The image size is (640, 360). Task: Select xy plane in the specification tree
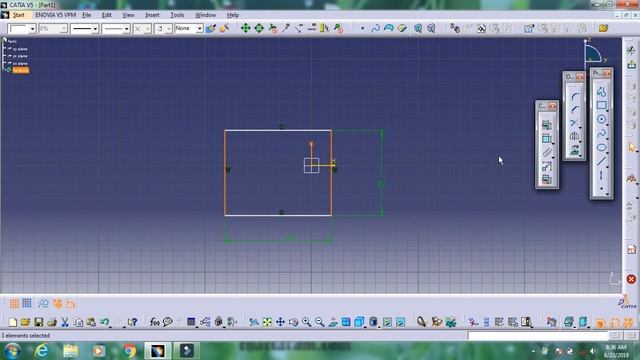coord(20,49)
